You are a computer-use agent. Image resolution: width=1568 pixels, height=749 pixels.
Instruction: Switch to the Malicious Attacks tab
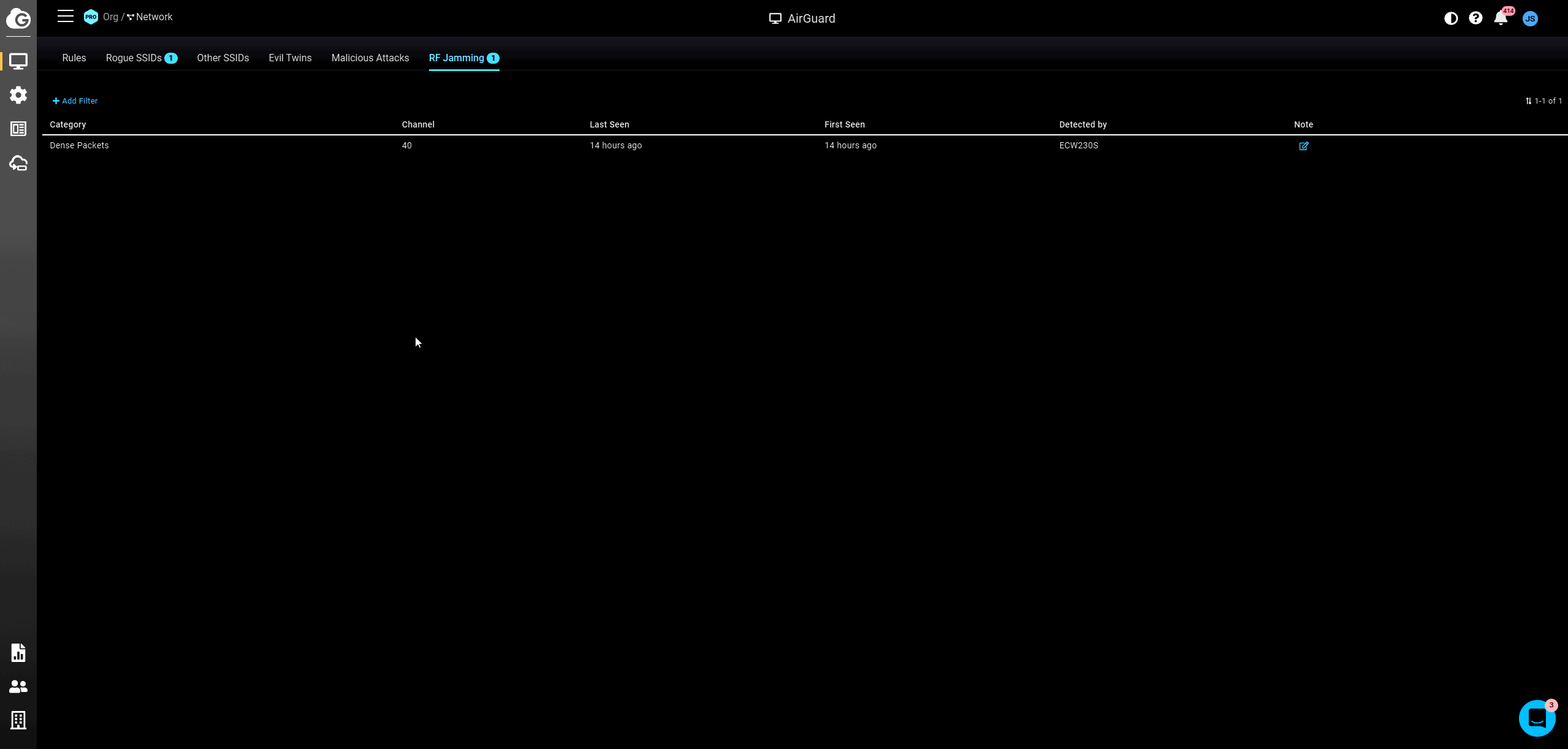tap(370, 58)
